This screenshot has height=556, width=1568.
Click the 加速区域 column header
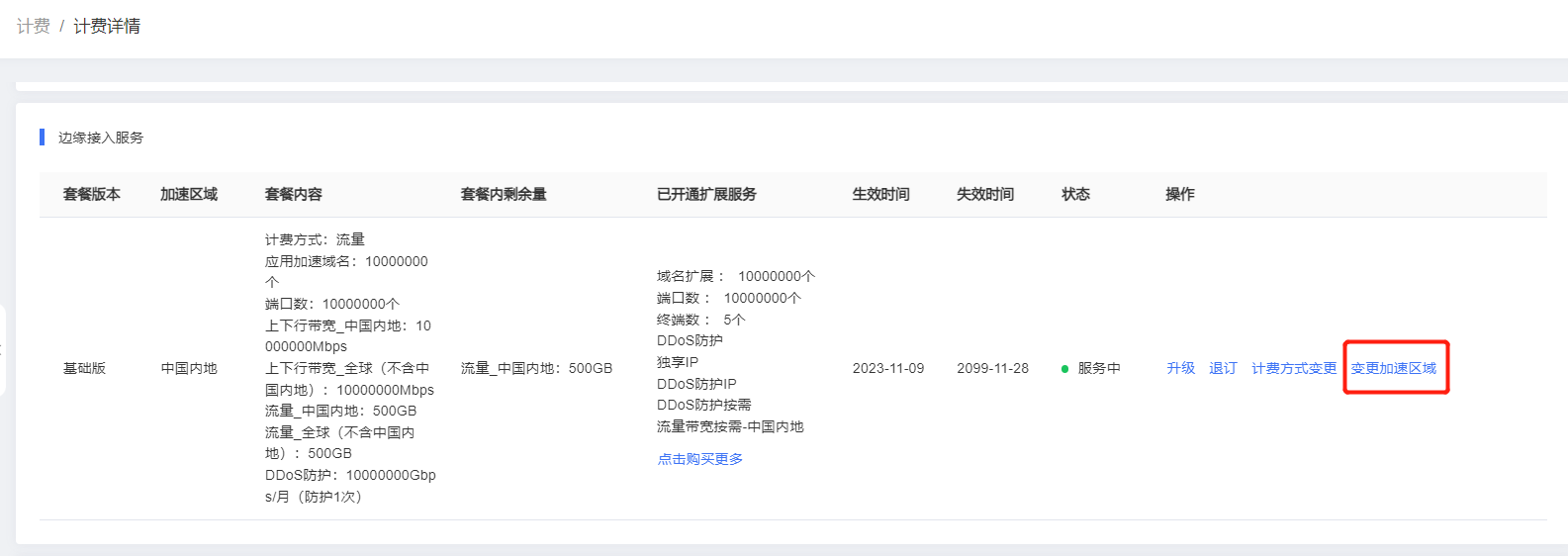click(x=189, y=194)
